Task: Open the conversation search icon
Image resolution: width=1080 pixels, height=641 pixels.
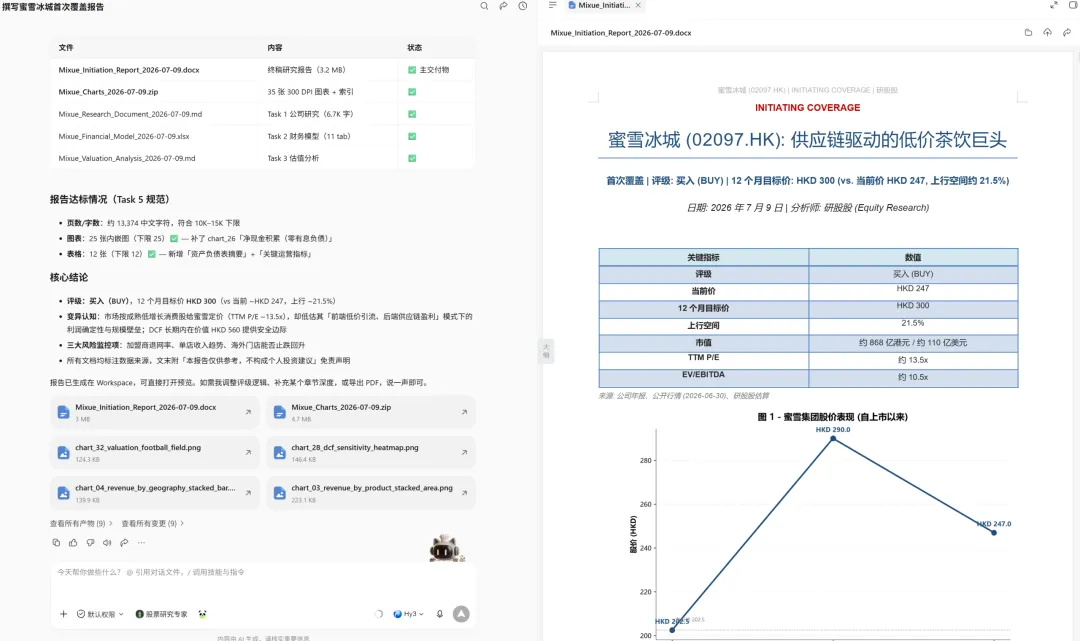Action: click(484, 6)
